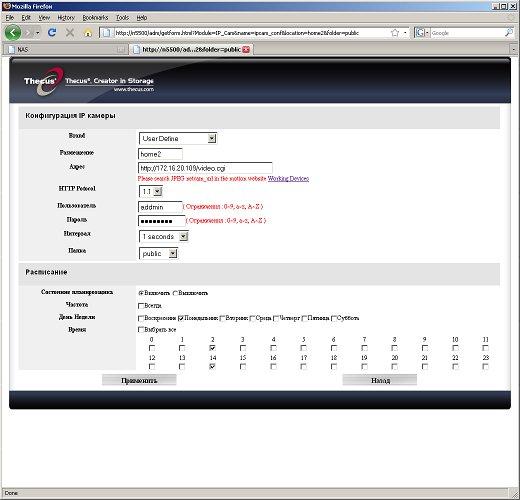Click the Stop loading X icon
Screen dimensions: 520x500
coord(70,33)
